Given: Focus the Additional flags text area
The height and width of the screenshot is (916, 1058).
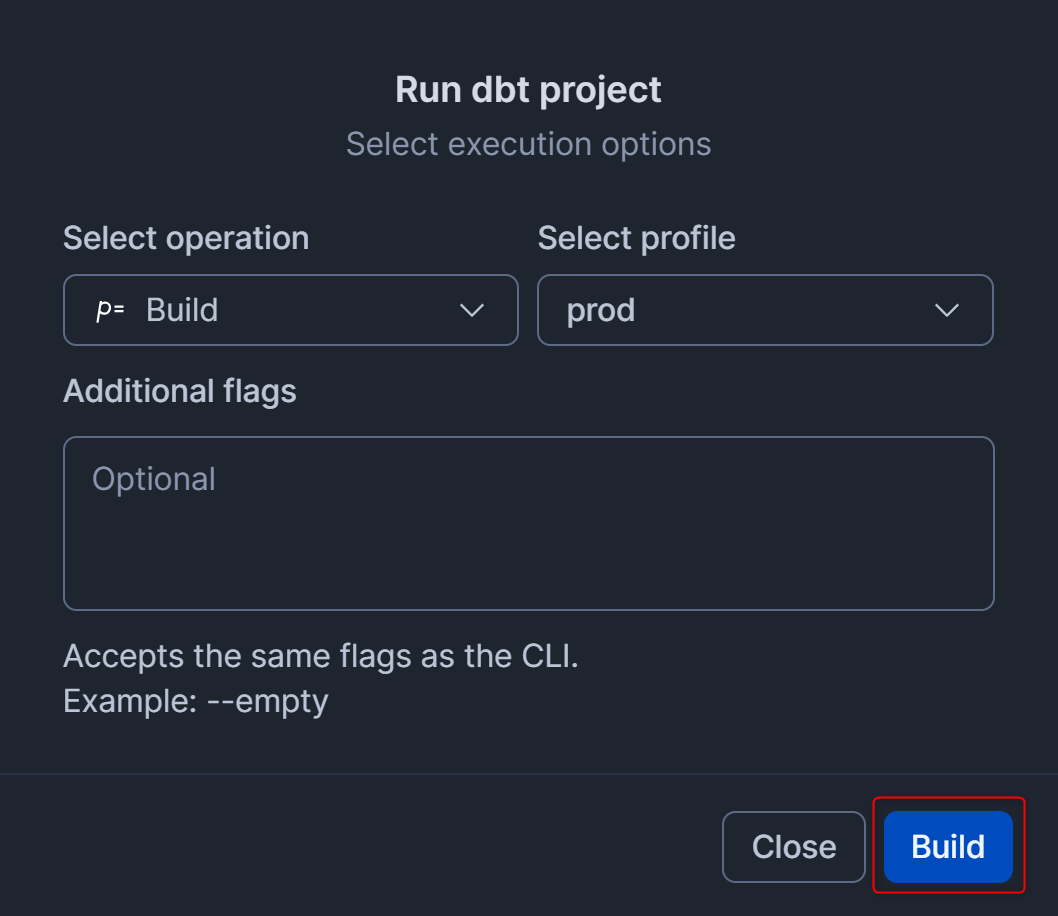Looking at the screenshot, I should point(528,540).
